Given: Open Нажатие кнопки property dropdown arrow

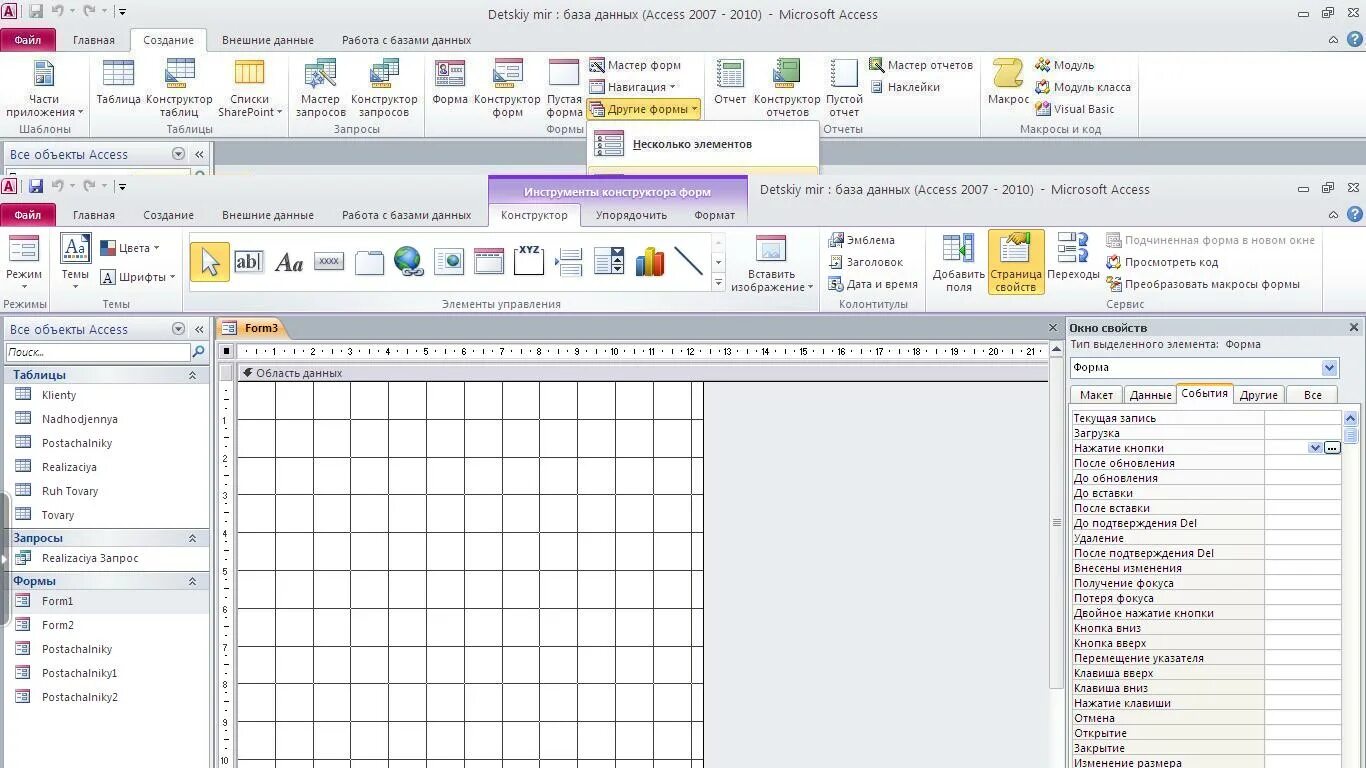Looking at the screenshot, I should tap(1315, 448).
